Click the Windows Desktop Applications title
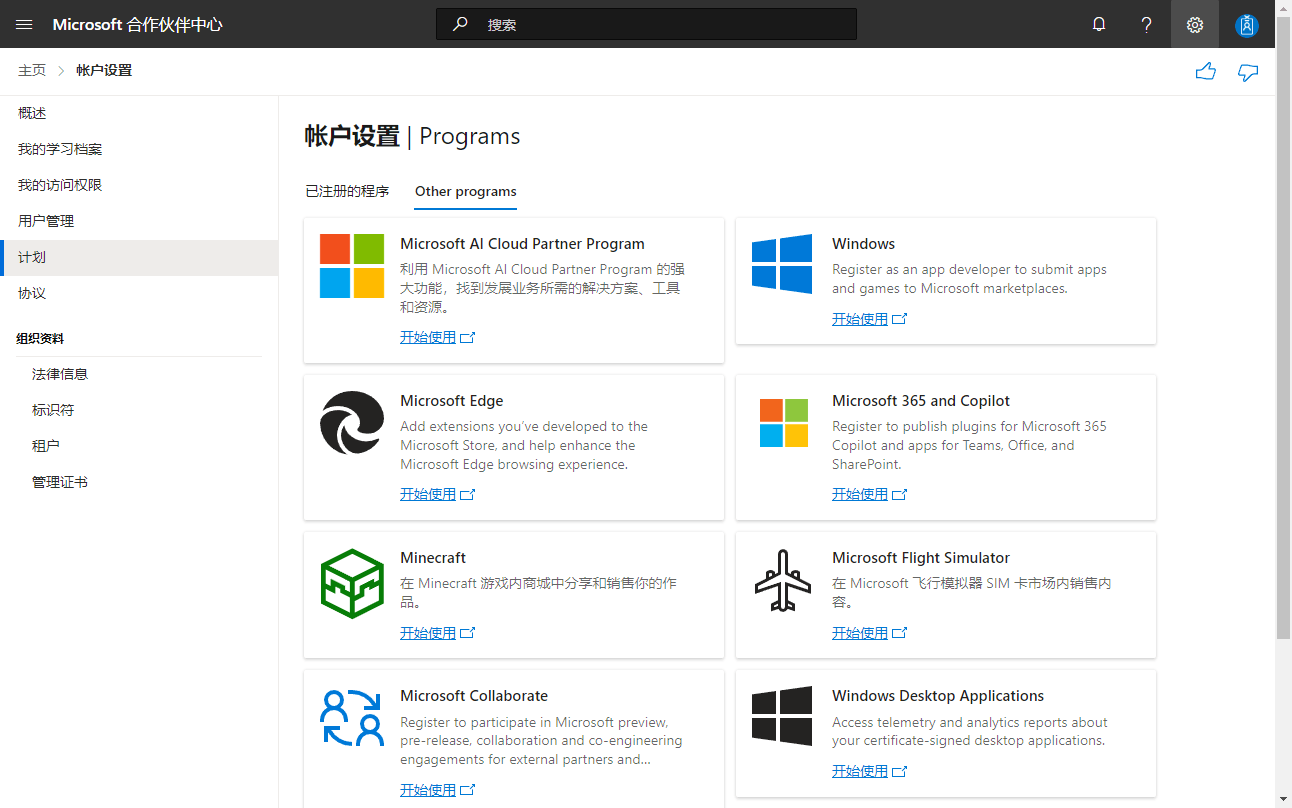 pyautogui.click(x=938, y=696)
